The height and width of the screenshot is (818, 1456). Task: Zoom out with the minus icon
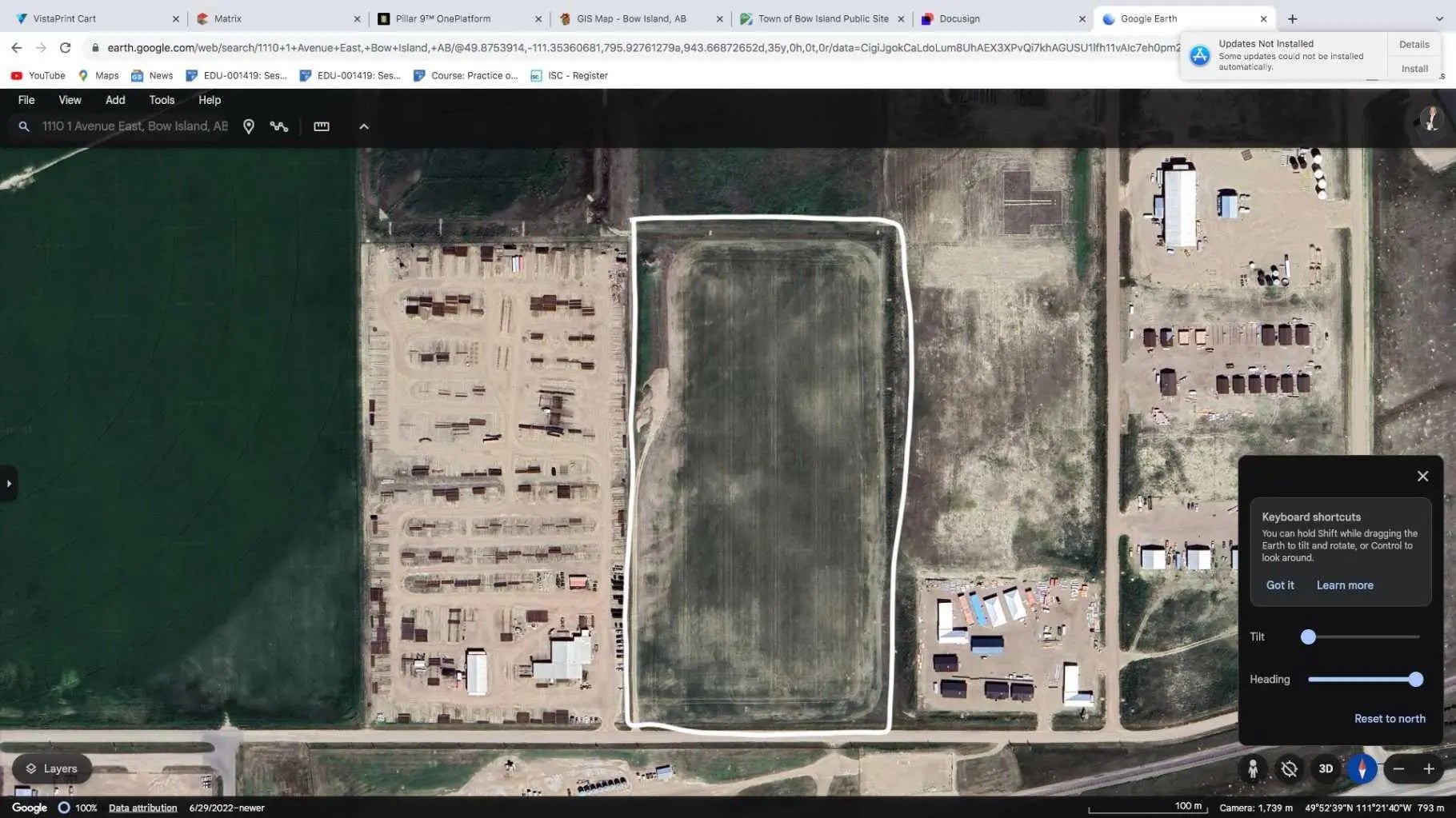click(x=1398, y=768)
